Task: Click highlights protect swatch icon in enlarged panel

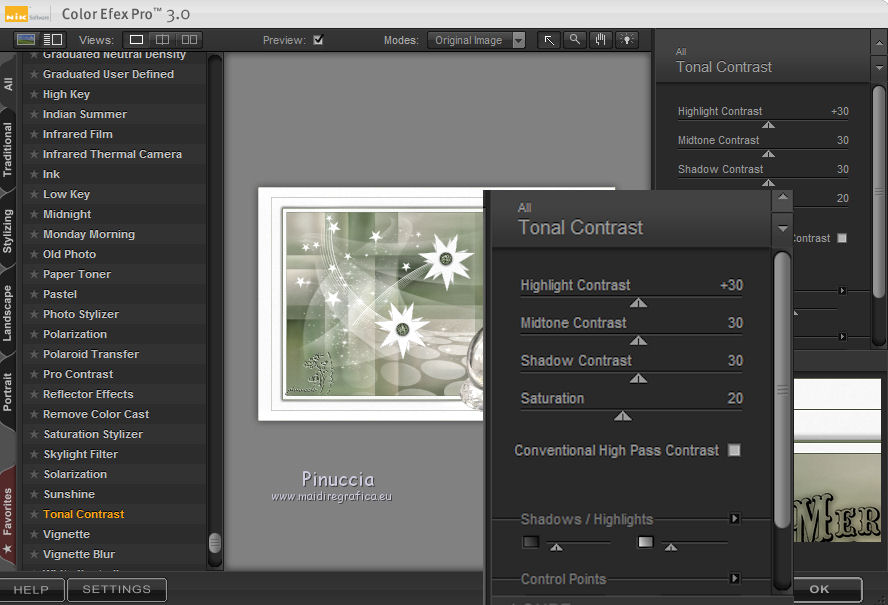Action: (646, 542)
